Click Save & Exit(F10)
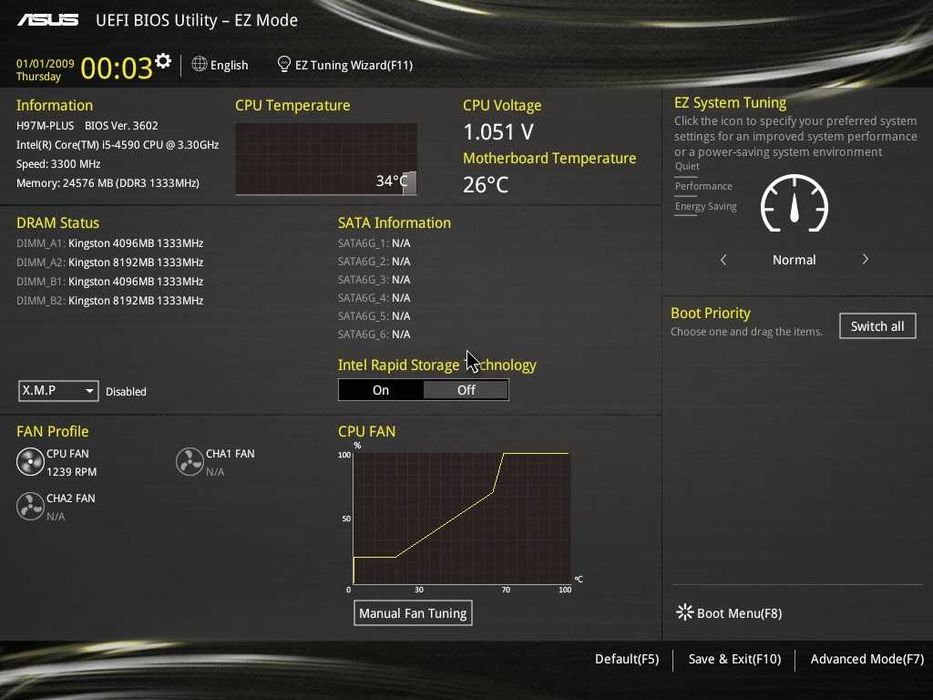 pos(735,659)
